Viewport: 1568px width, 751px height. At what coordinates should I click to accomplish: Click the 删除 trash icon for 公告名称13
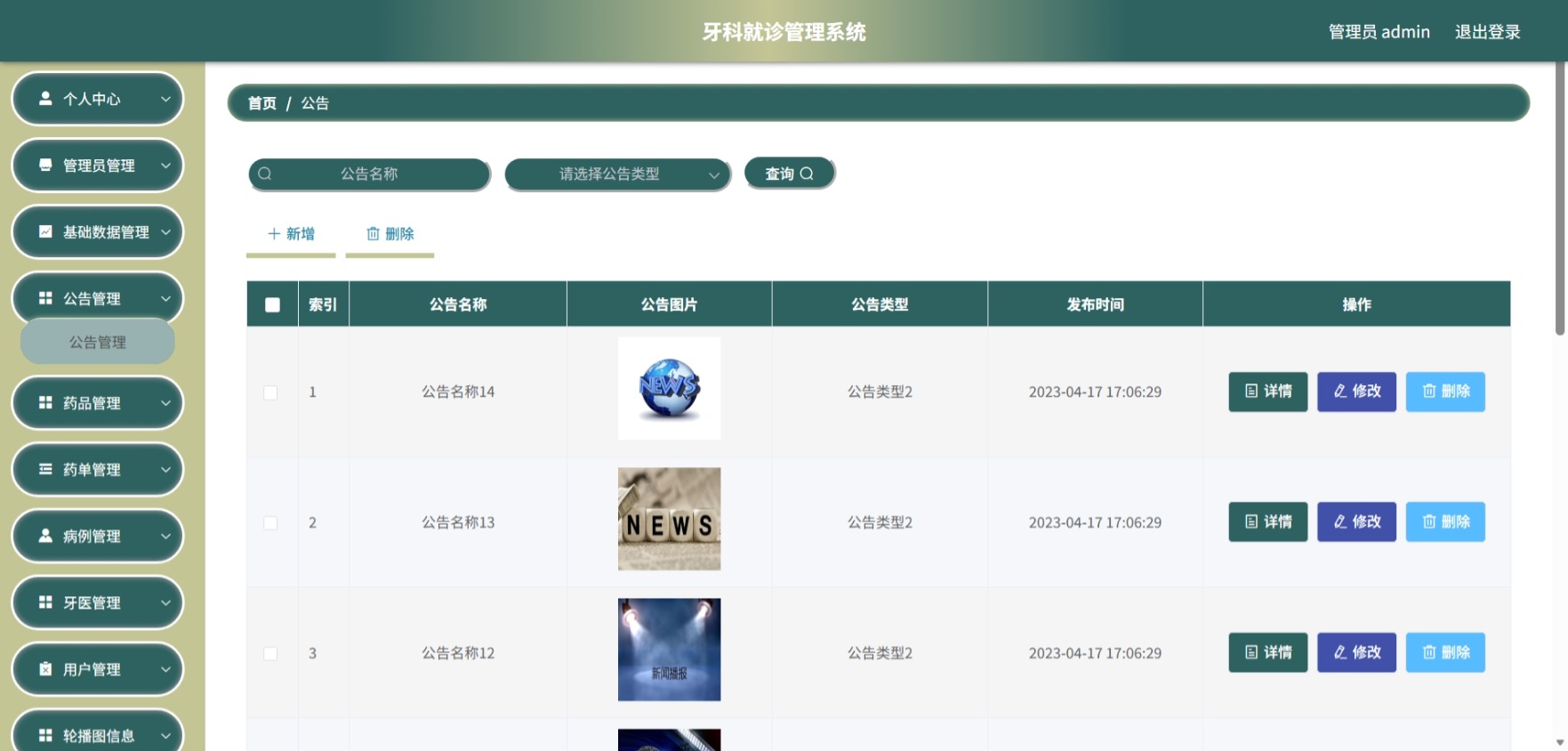pos(1429,521)
